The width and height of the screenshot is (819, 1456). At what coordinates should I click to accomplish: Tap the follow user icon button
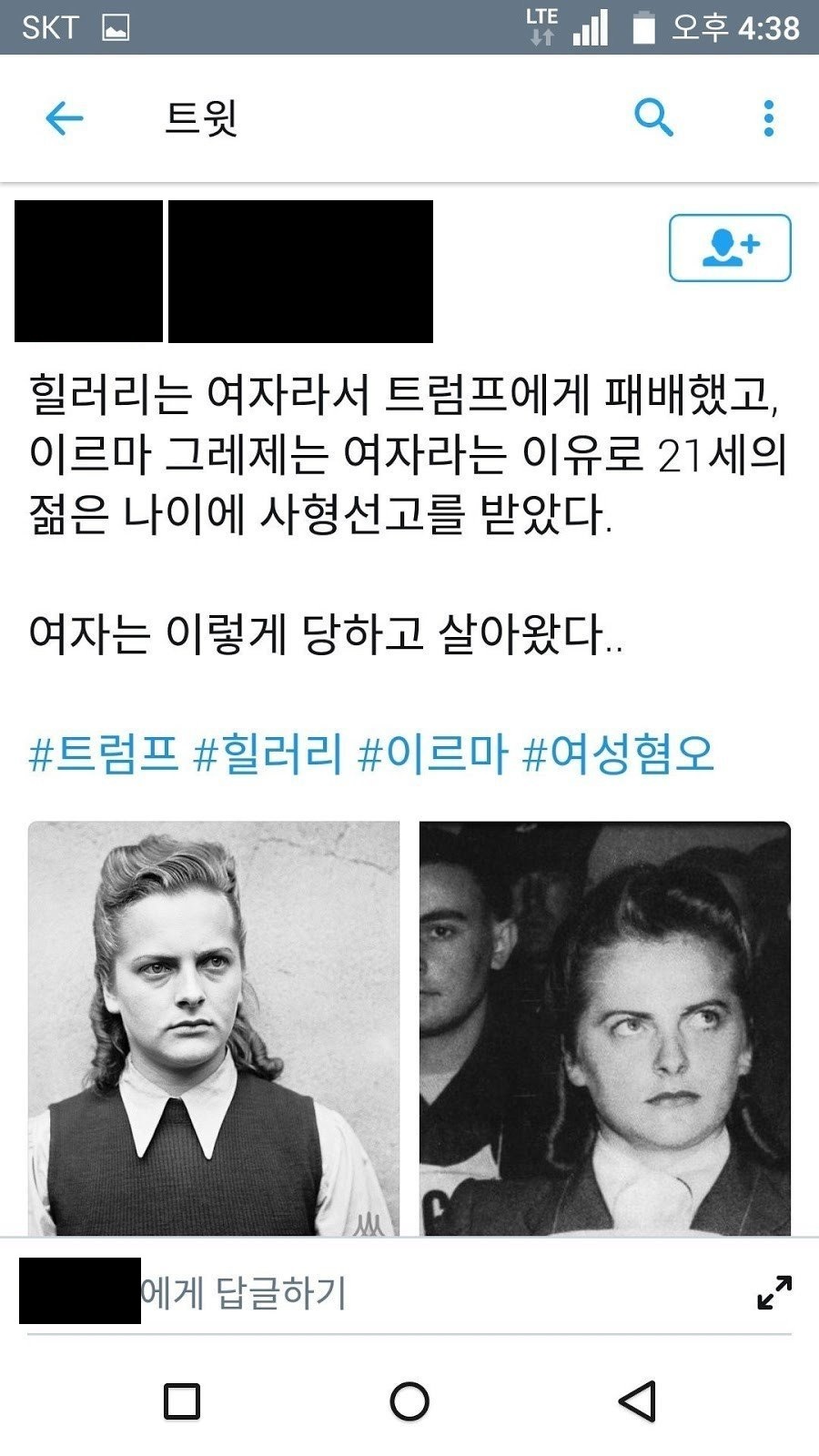pos(730,248)
